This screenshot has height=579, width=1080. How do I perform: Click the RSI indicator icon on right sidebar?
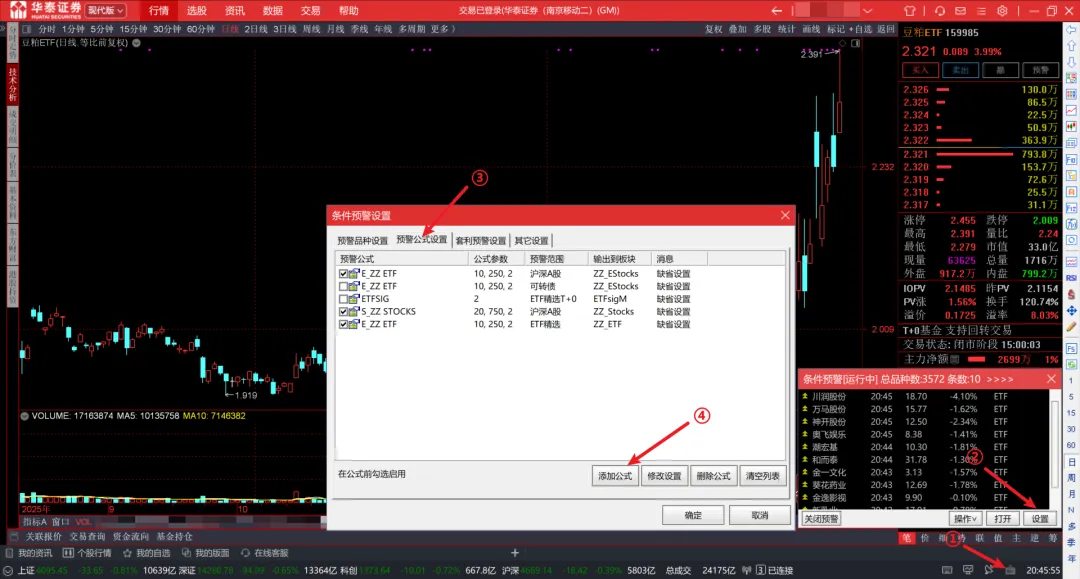[1072, 278]
